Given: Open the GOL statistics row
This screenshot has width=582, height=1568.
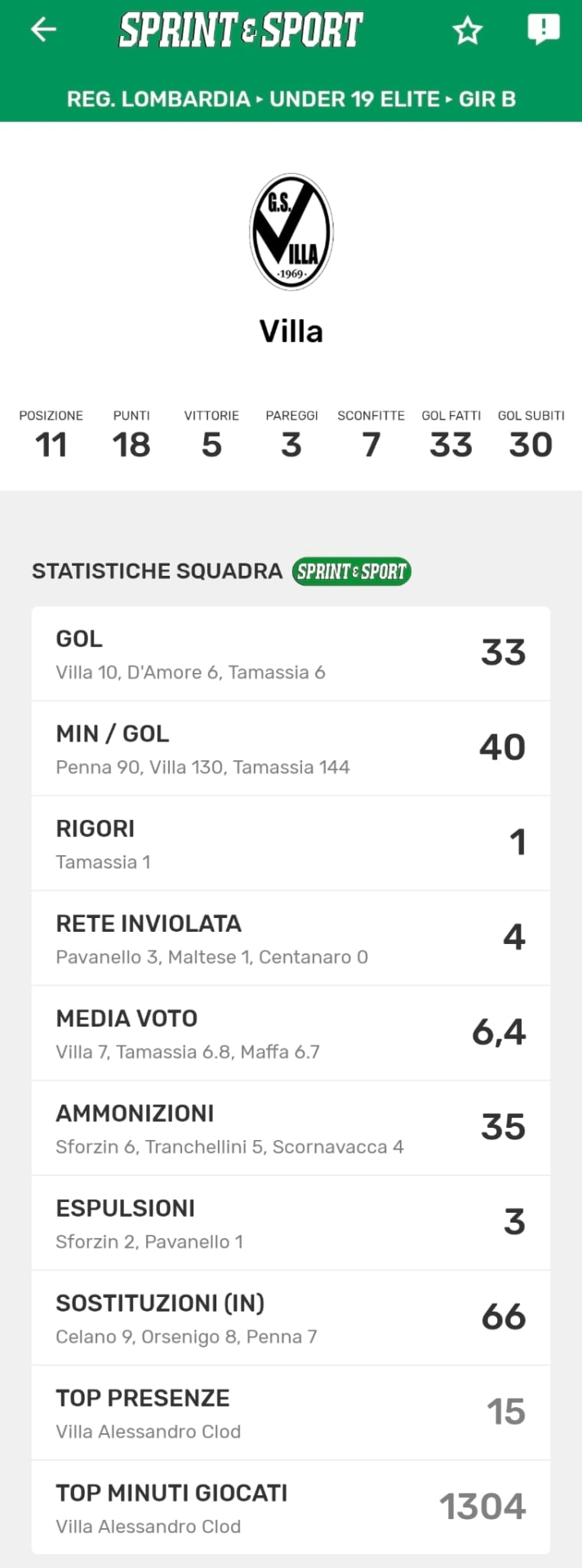Looking at the screenshot, I should click(x=291, y=654).
